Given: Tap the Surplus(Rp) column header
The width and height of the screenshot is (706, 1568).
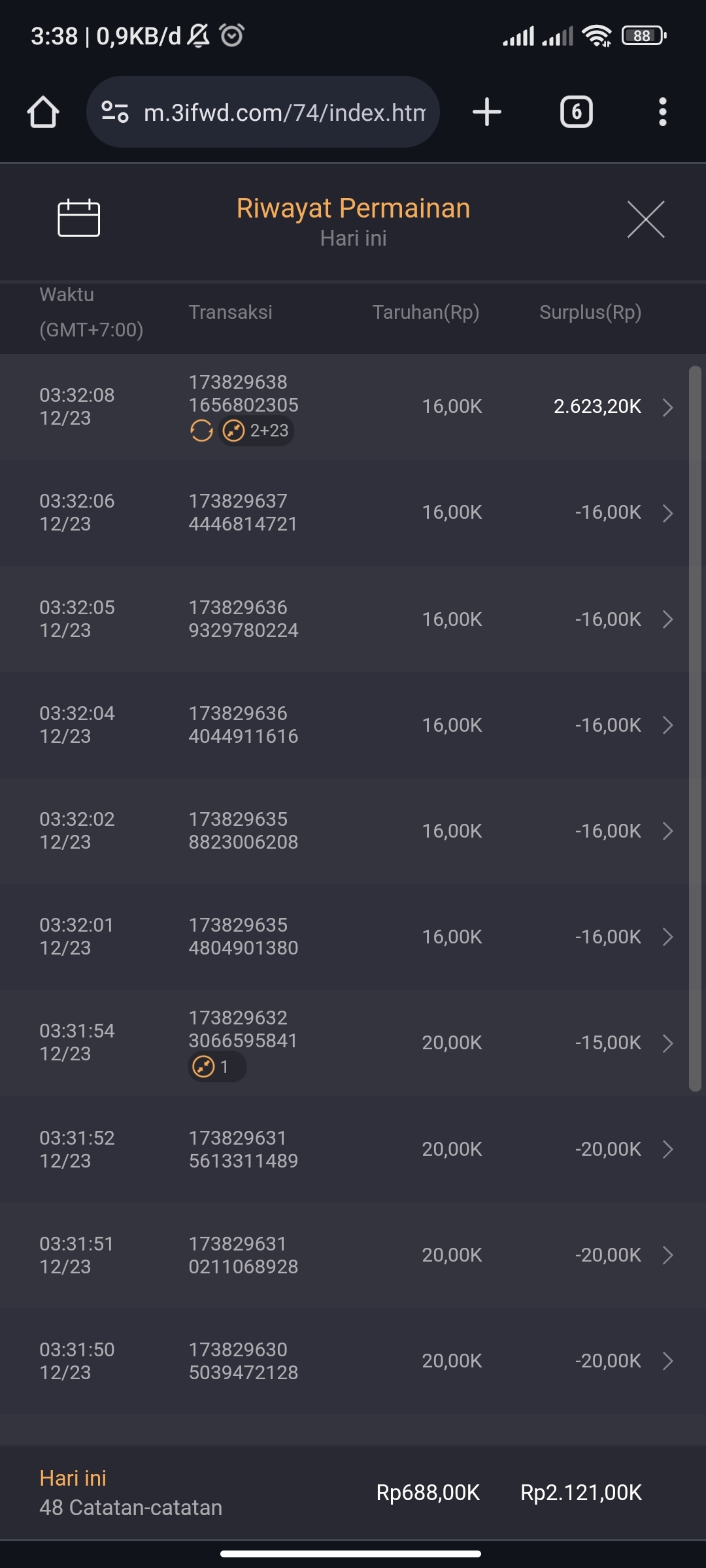Looking at the screenshot, I should [x=590, y=312].
